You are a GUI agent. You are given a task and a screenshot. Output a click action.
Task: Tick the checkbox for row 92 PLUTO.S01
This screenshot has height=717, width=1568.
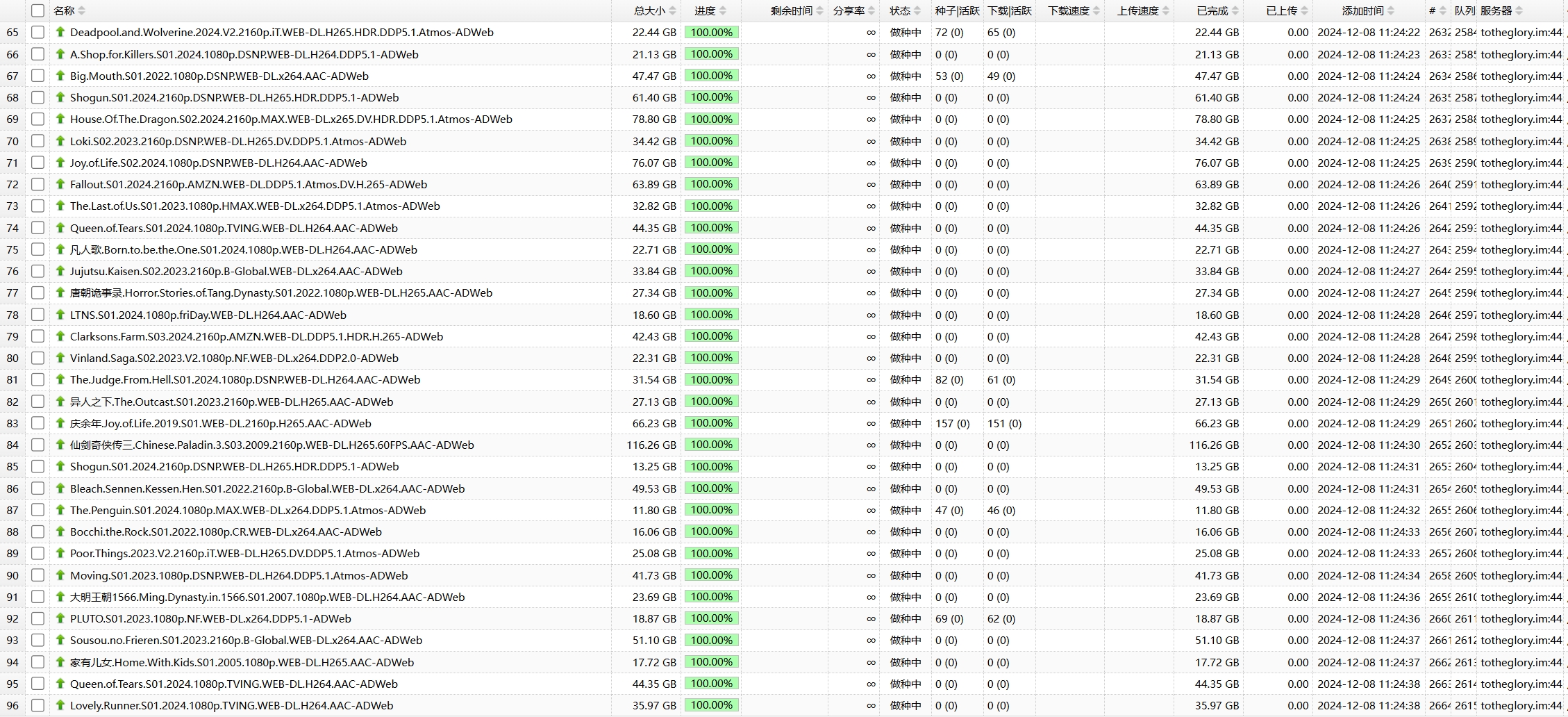38,618
